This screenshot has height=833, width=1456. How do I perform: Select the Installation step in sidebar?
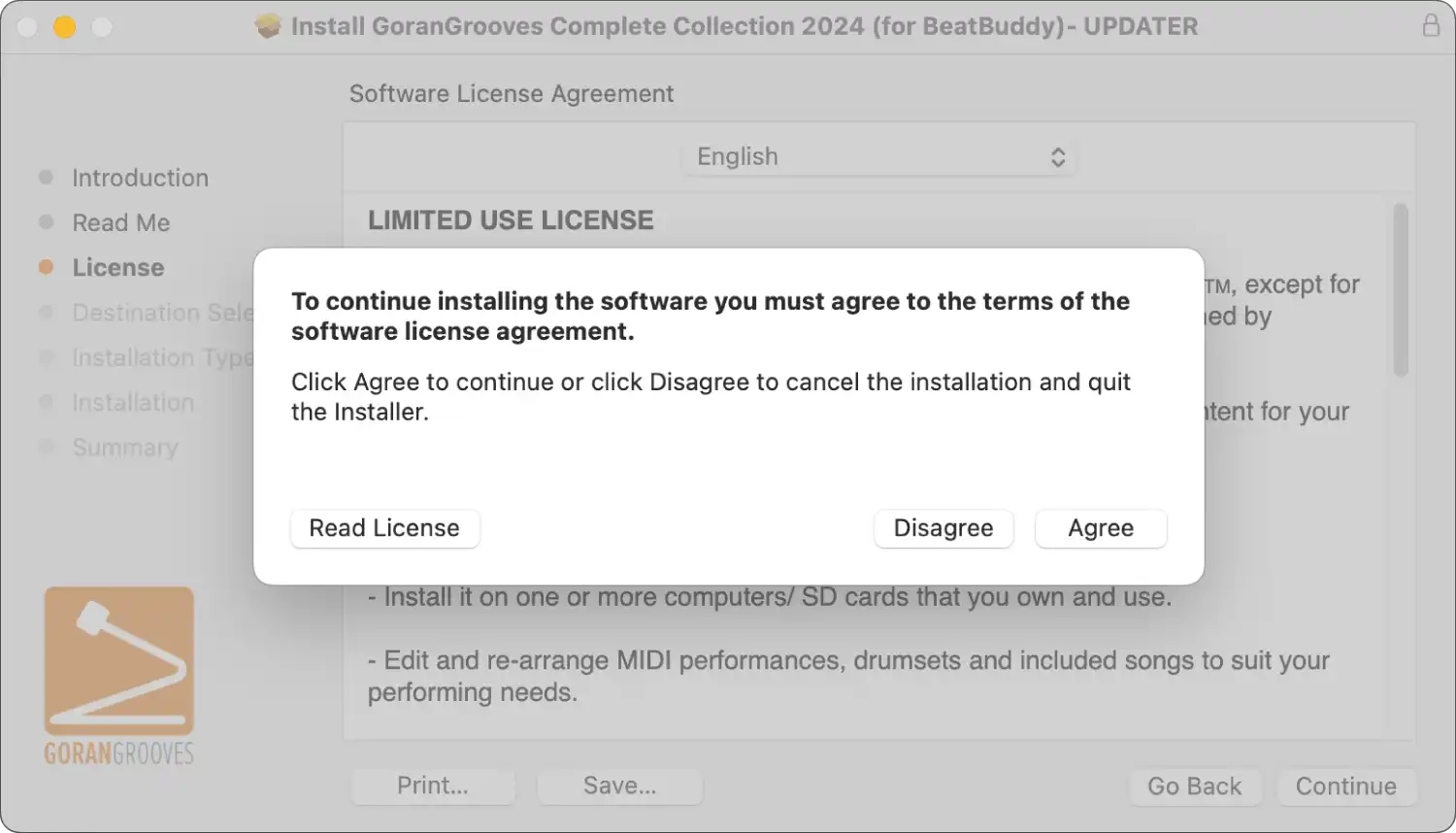(133, 402)
